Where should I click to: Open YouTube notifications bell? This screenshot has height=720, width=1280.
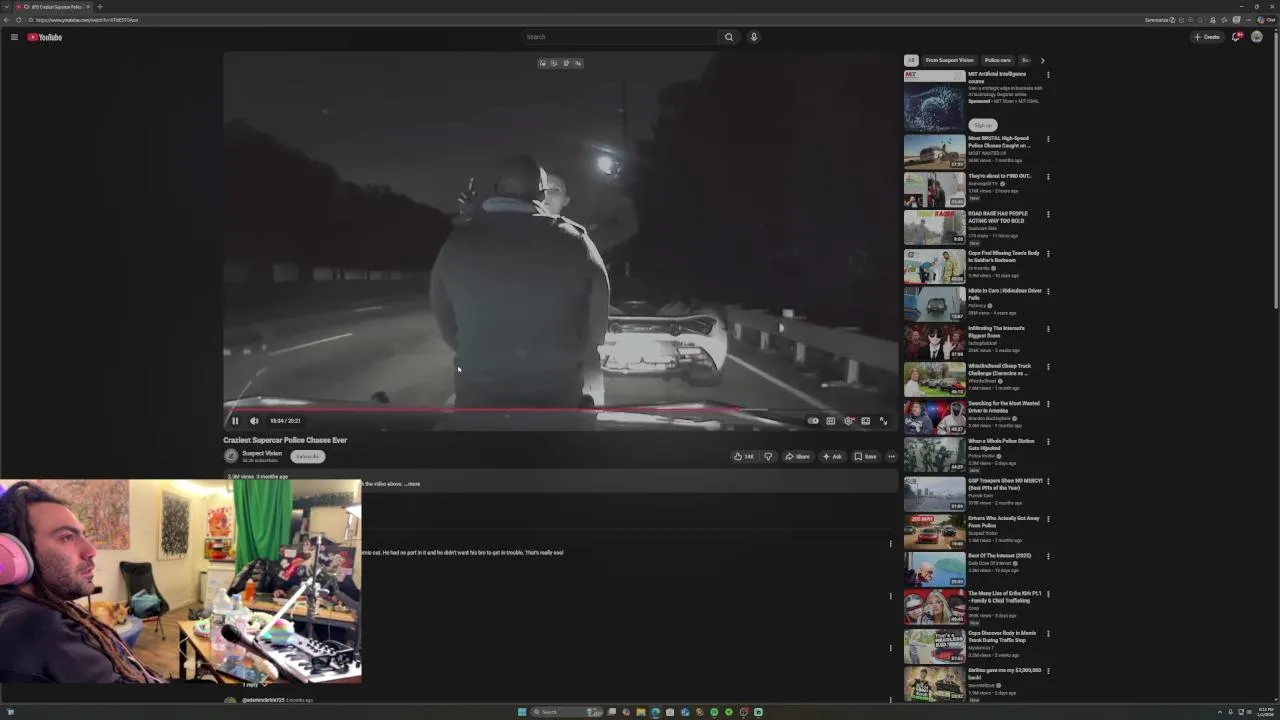1236,37
